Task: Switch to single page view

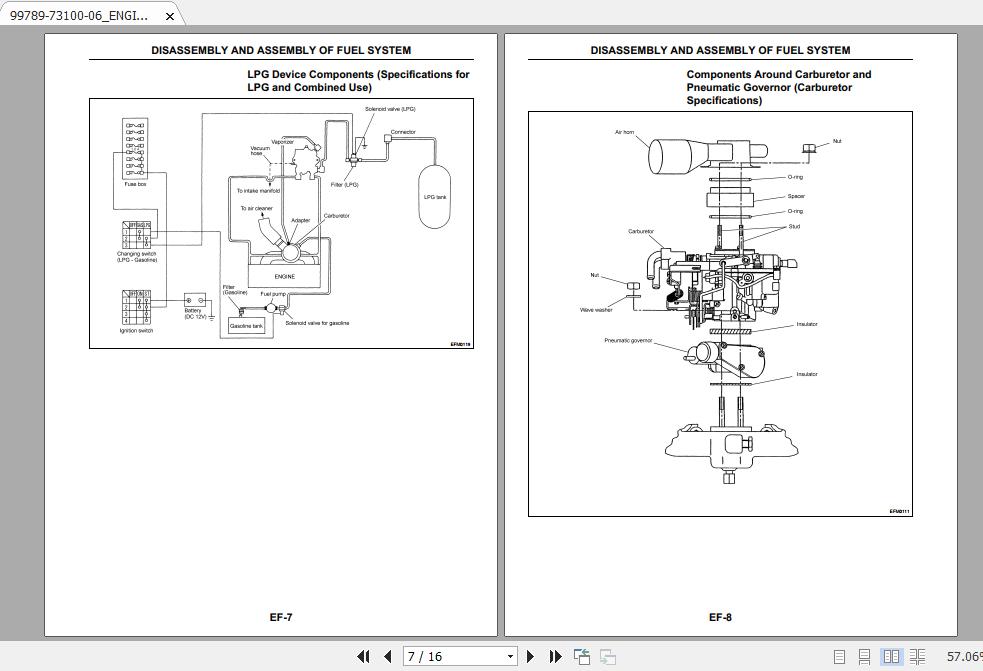Action: pos(838,656)
